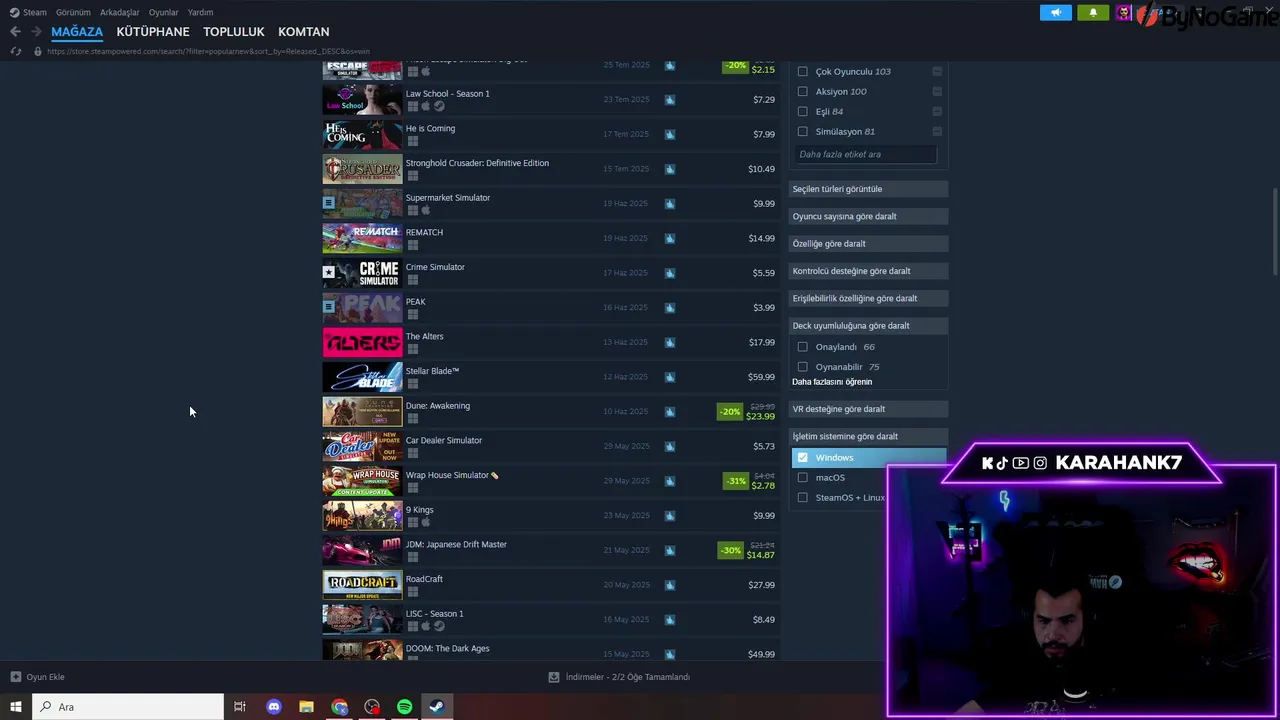Click the Stellar Blade game thumbnail

362,377
